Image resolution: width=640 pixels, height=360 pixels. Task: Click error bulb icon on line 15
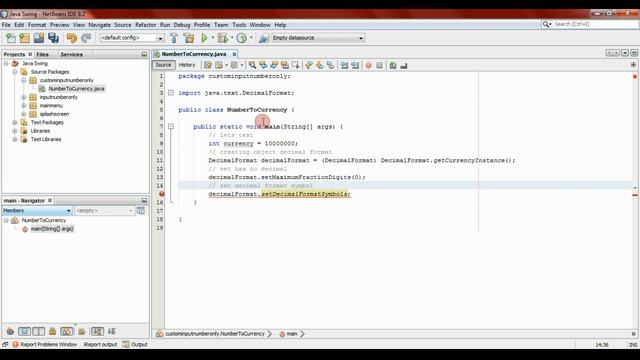point(162,194)
